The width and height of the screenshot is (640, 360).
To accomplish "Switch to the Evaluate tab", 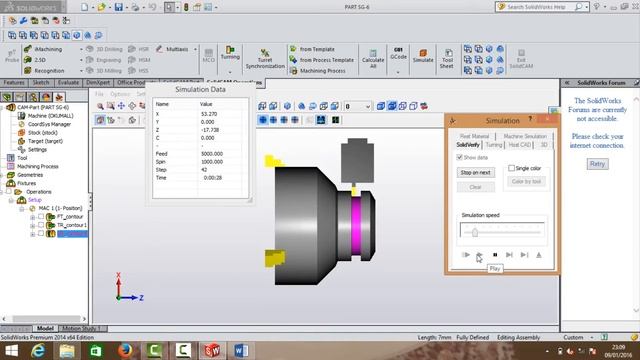I will [x=68, y=82].
